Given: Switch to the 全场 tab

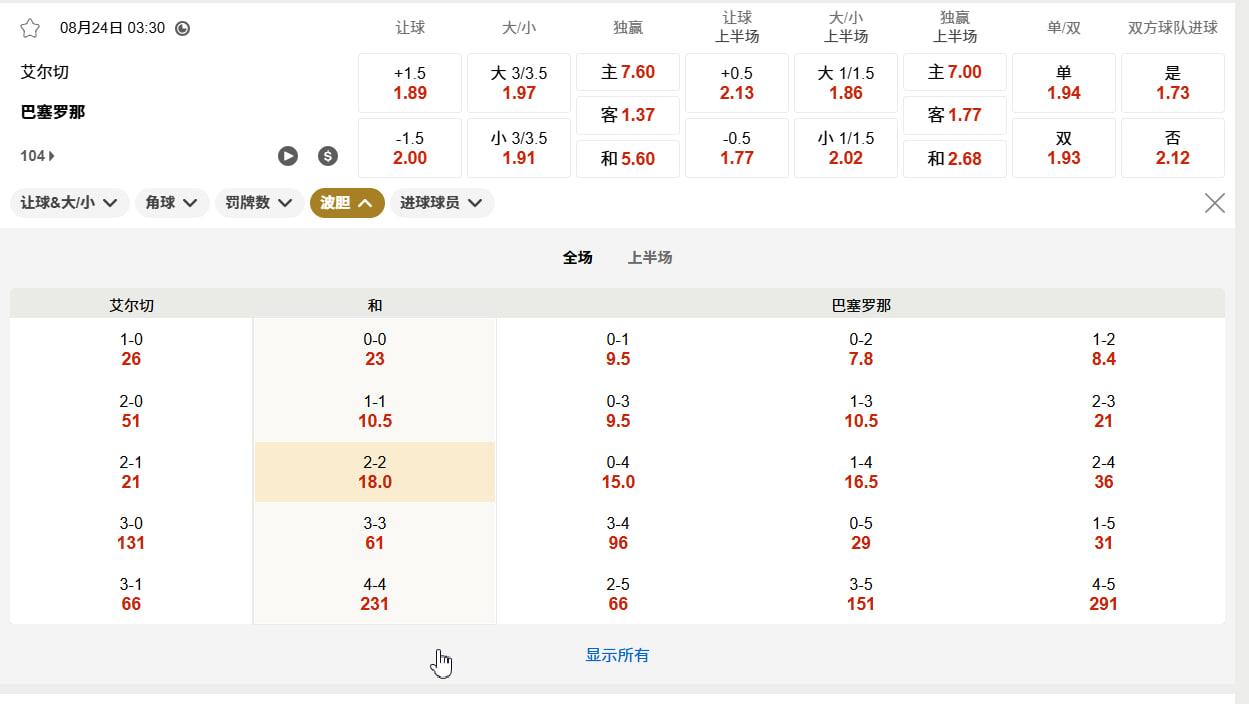Looking at the screenshot, I should 577,257.
